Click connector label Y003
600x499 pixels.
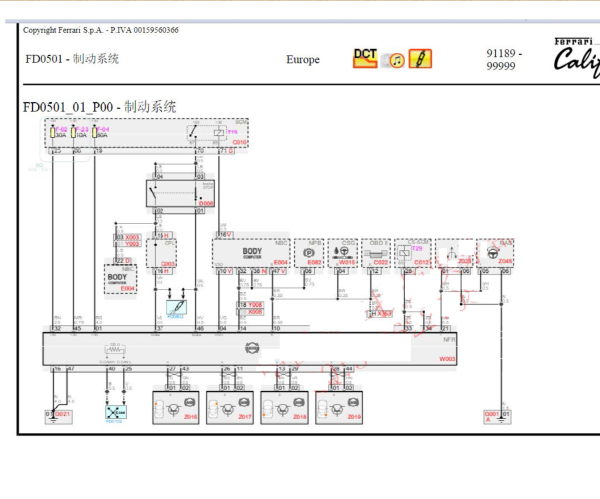(x=133, y=244)
